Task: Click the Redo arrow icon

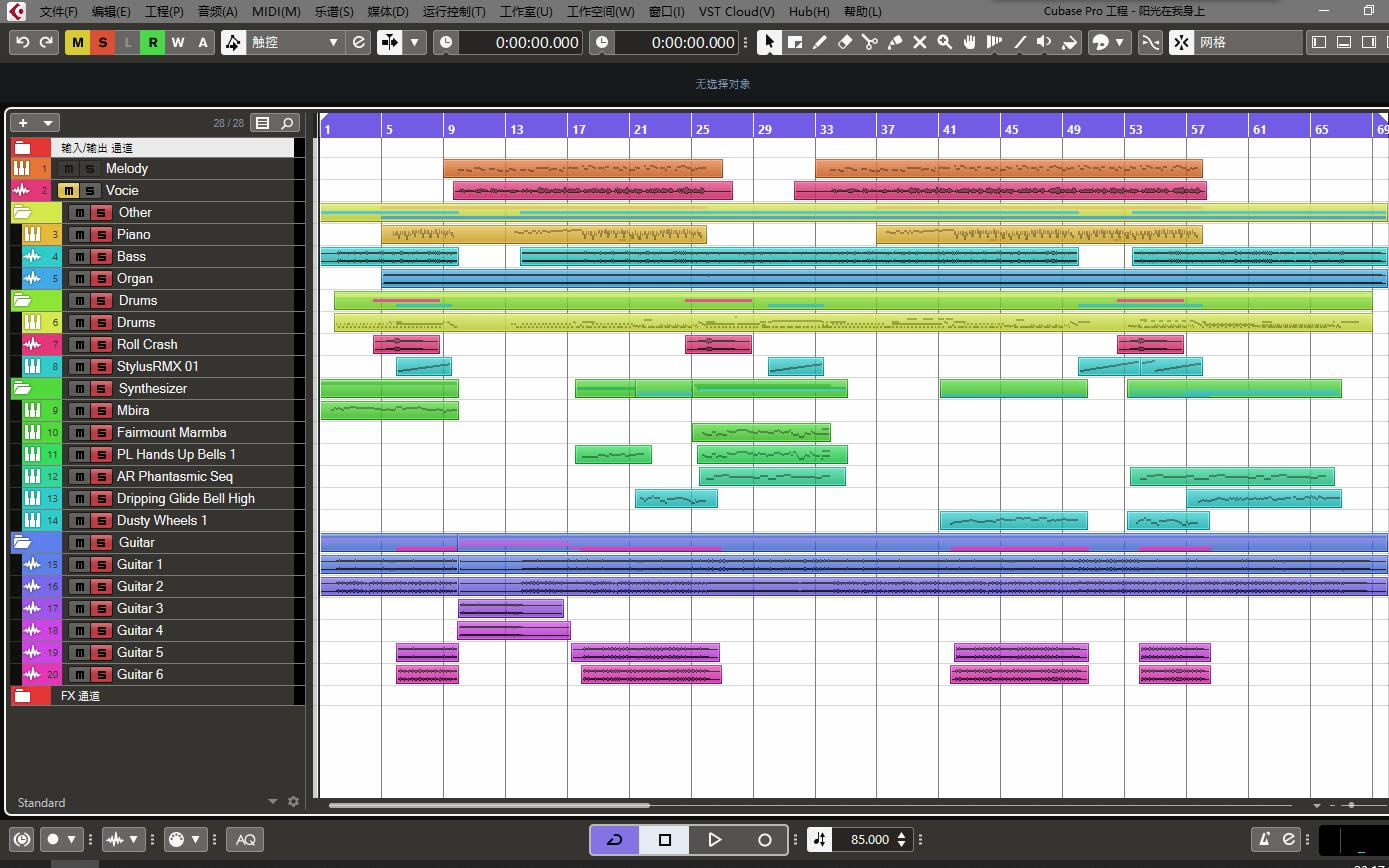Action: tap(46, 42)
